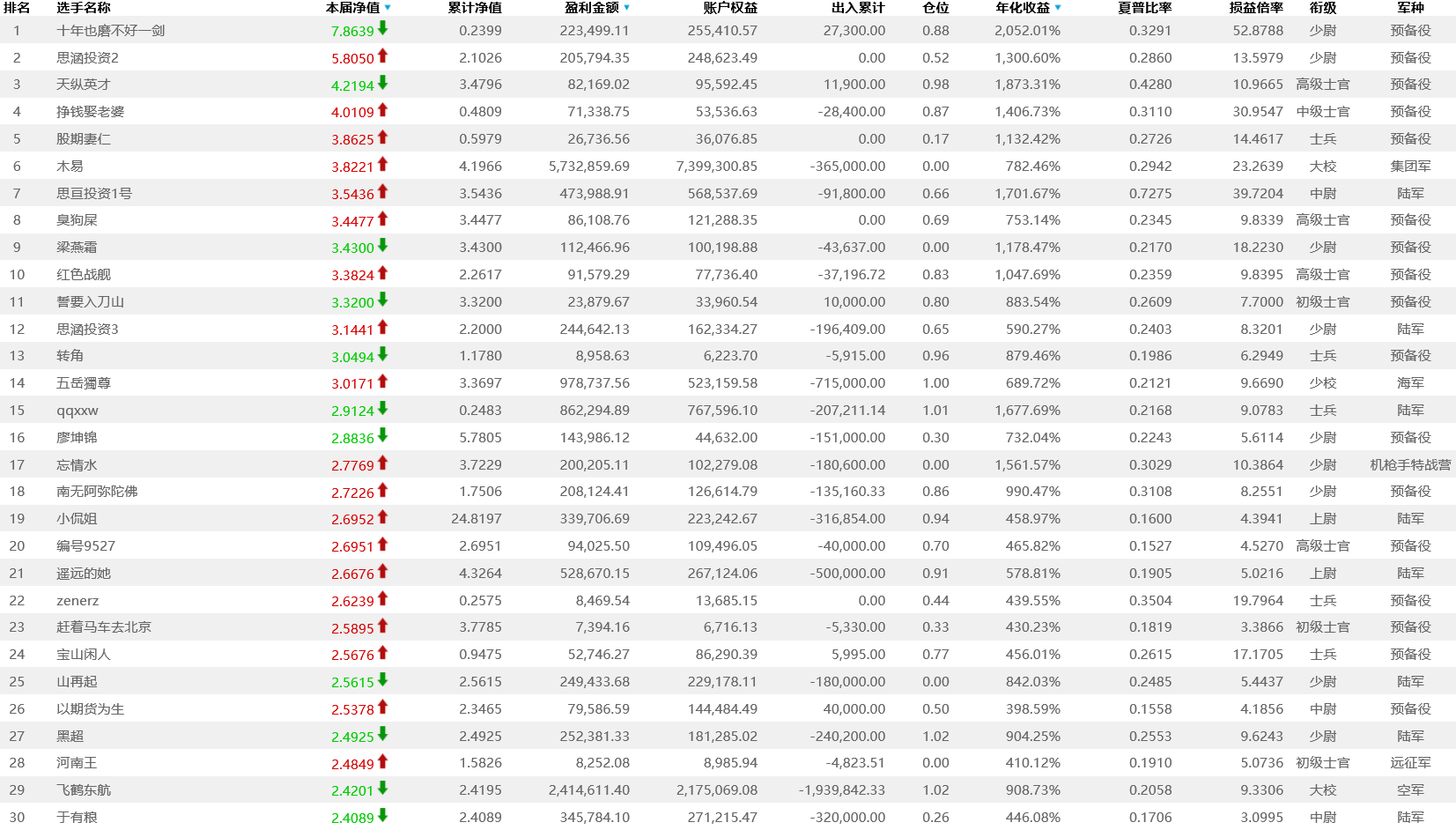Viewport: 1456px width, 830px height.
Task: Click red up arrow for 木易
Action: click(x=383, y=164)
